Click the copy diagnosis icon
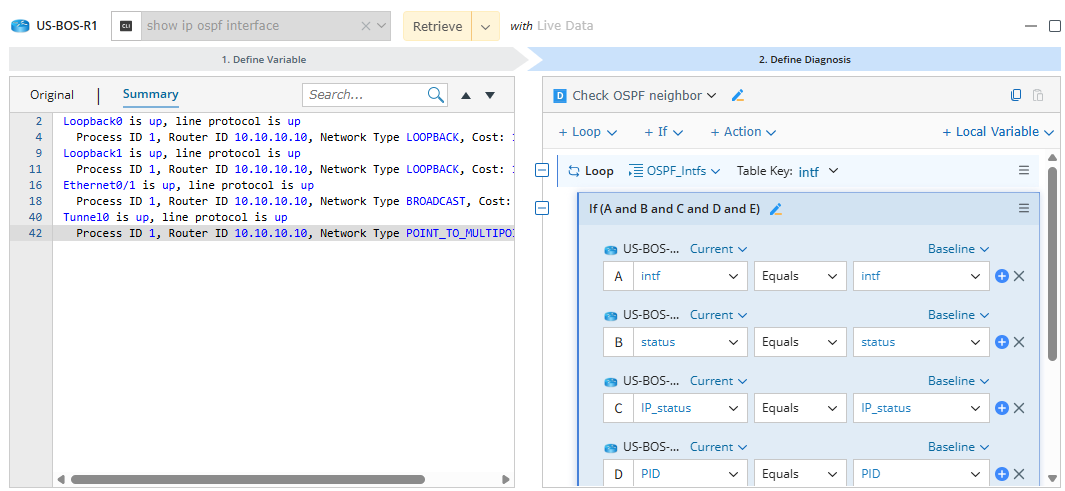This screenshot has height=491, width=1065. [1016, 96]
